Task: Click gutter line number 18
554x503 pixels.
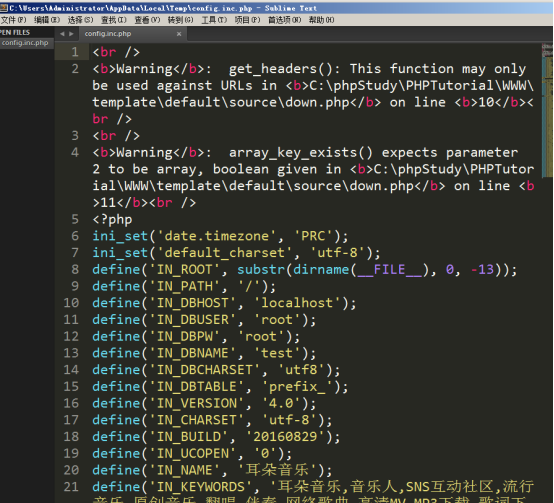Action: click(x=71, y=437)
